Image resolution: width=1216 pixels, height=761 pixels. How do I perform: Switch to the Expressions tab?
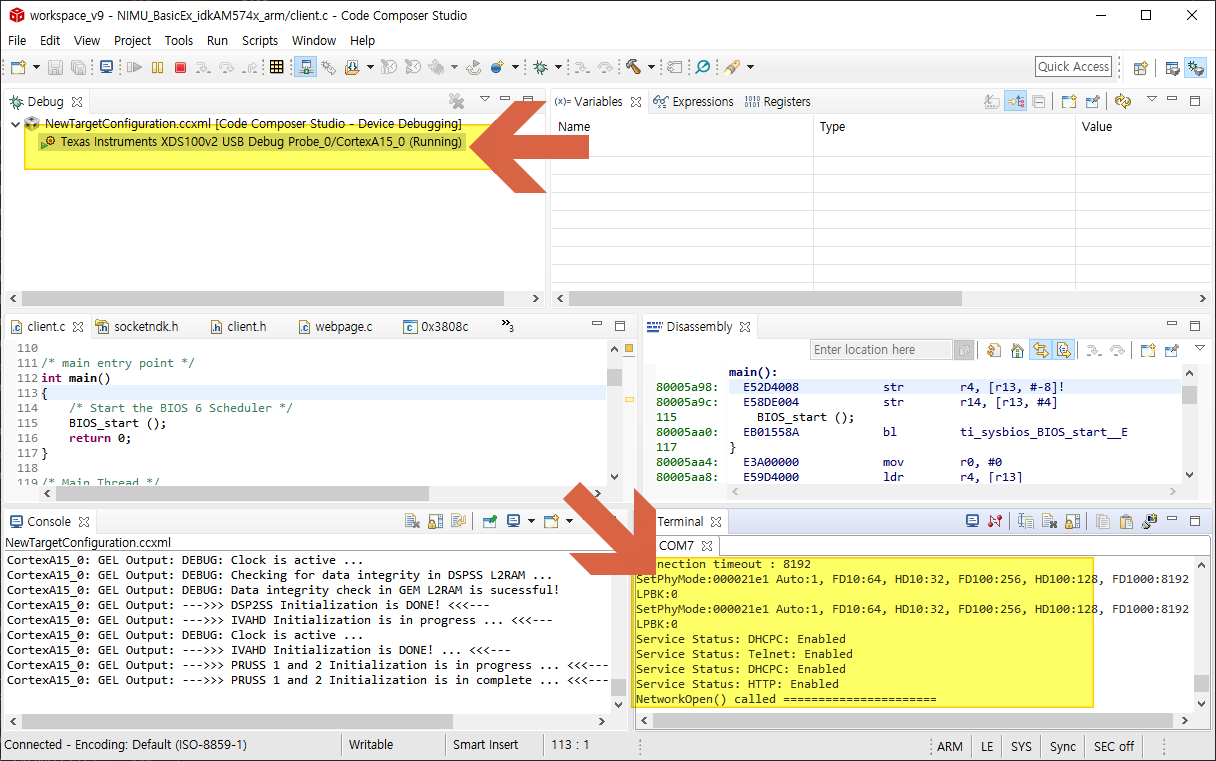point(694,102)
